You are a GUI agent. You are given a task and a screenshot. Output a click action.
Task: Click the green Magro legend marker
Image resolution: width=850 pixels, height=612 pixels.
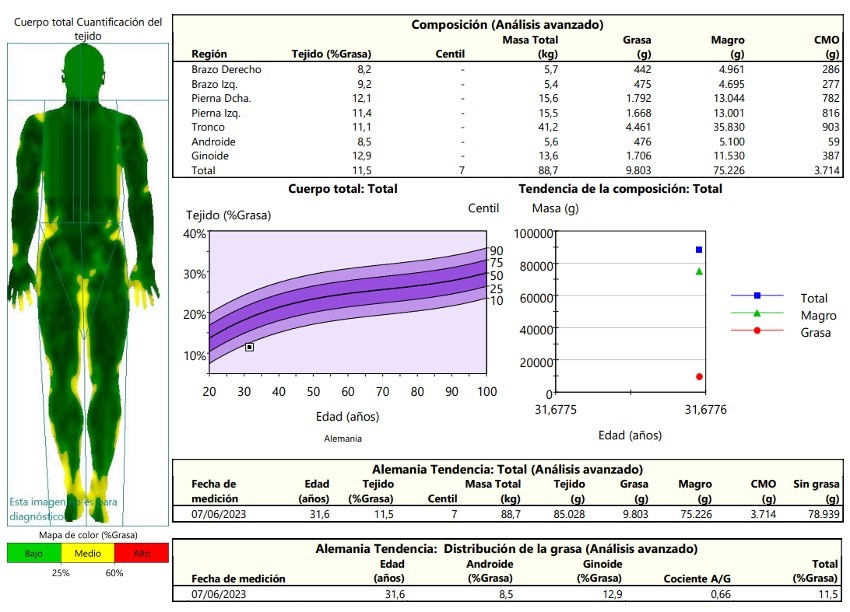click(757, 313)
